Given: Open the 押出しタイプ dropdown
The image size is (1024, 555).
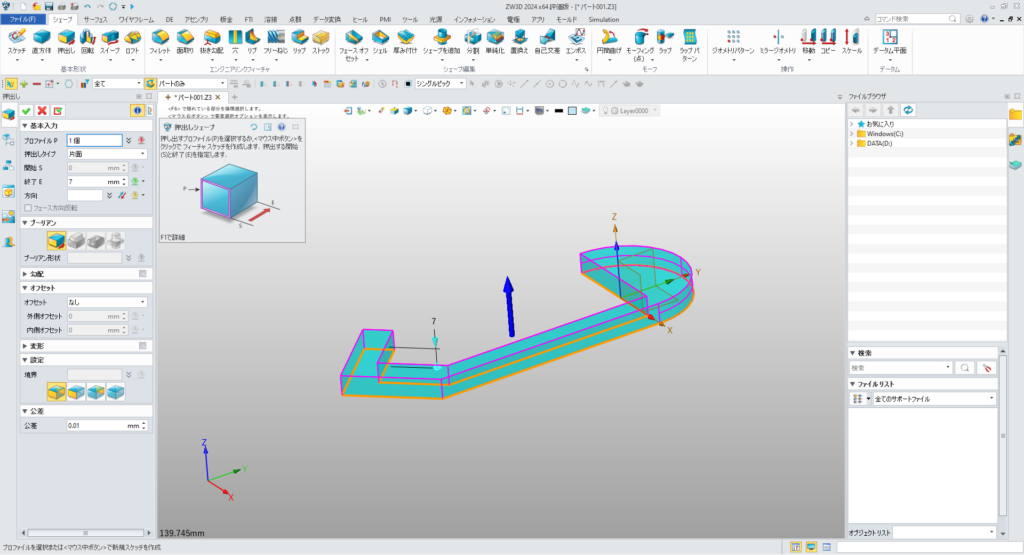Looking at the screenshot, I should tap(107, 154).
